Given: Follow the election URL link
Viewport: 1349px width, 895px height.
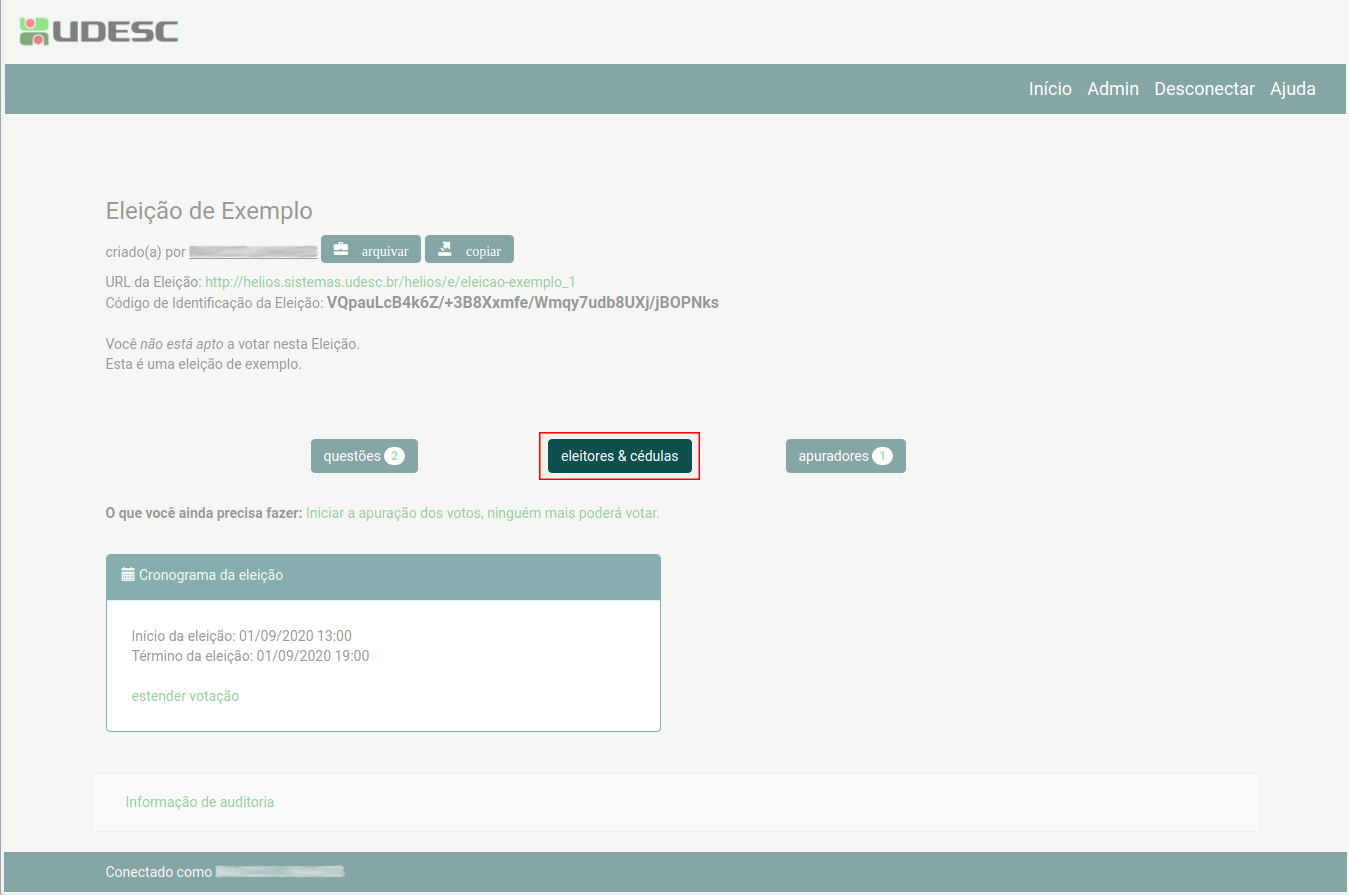Looking at the screenshot, I should pos(390,282).
